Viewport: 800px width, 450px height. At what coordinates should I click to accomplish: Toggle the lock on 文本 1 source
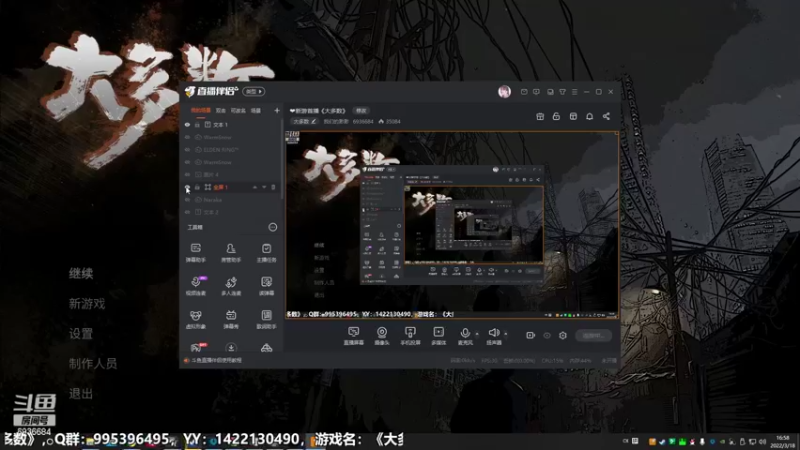coord(197,124)
